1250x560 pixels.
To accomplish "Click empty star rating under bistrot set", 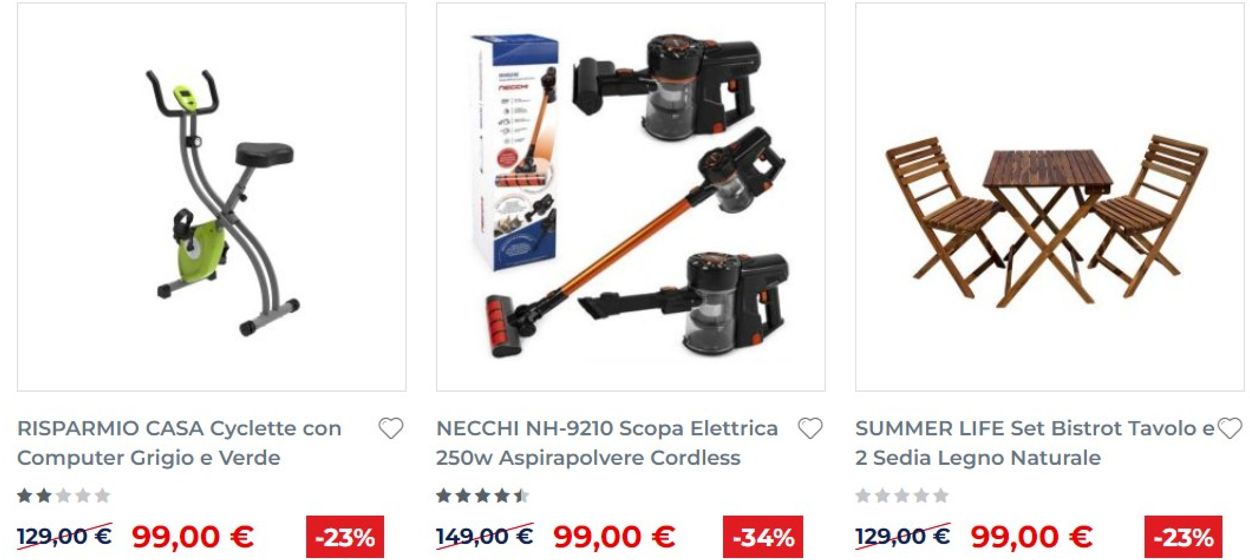I will [x=901, y=496].
